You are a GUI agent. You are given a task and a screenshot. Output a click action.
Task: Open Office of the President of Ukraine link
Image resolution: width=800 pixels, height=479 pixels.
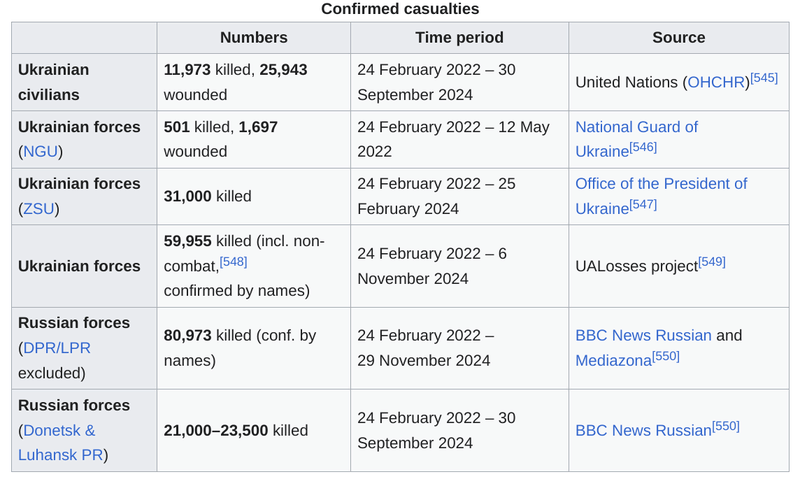[x=661, y=184]
